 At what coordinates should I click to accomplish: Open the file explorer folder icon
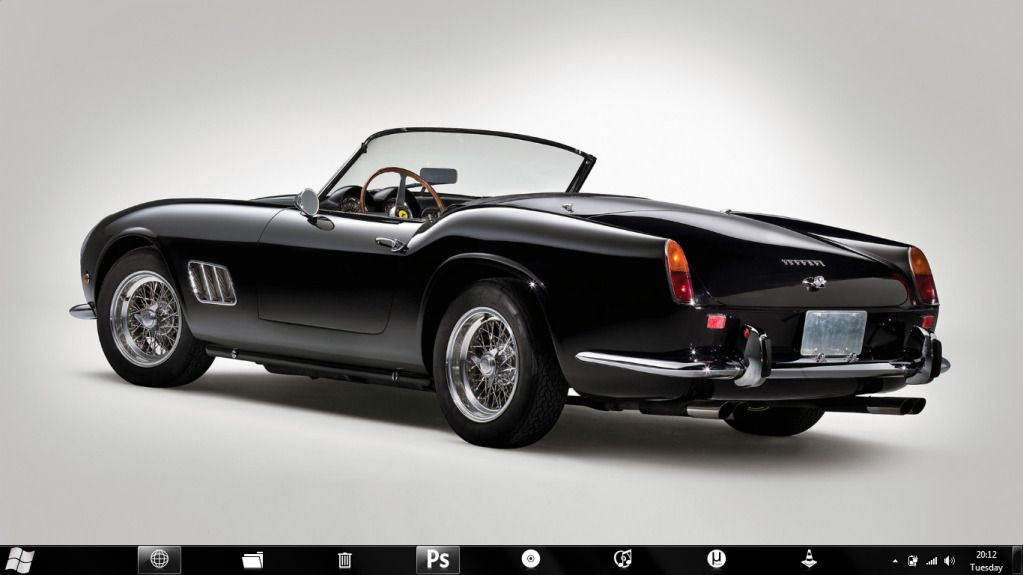(252, 560)
